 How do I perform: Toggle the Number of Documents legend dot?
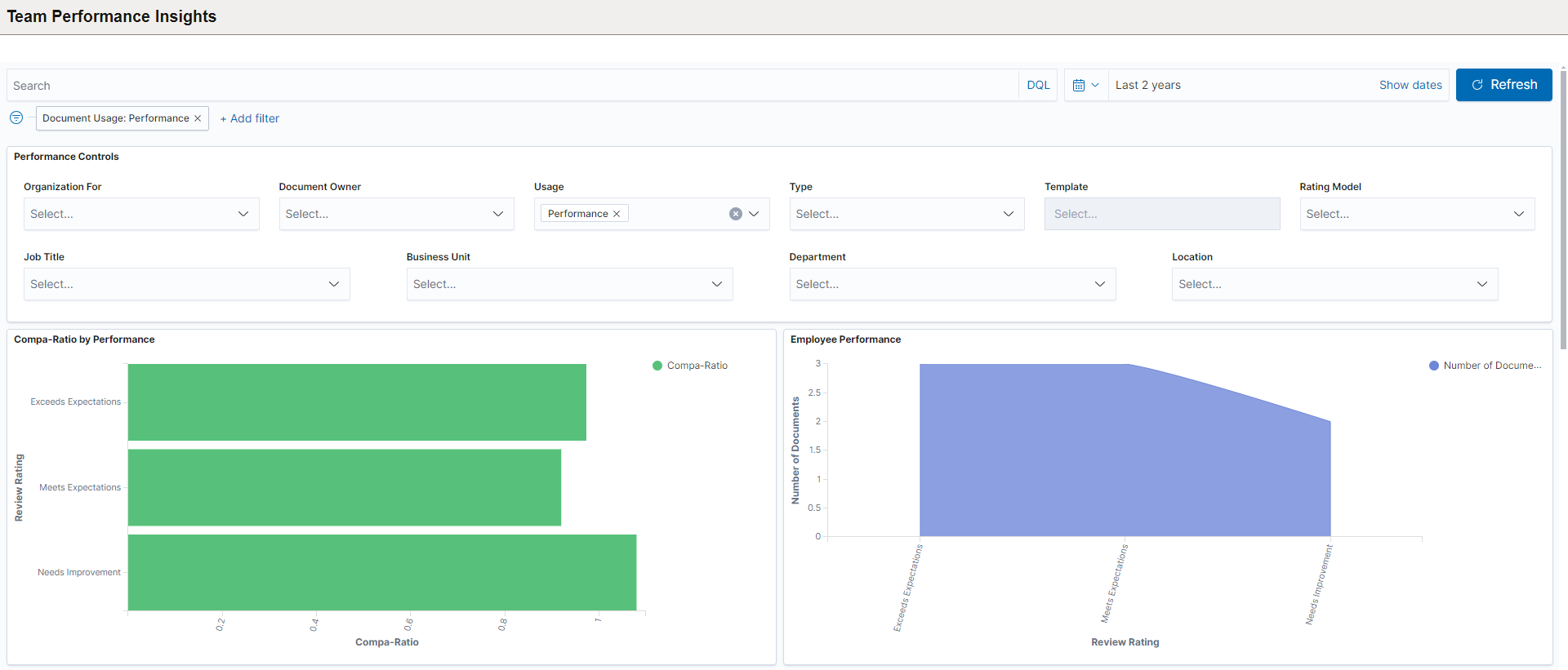click(x=1434, y=366)
